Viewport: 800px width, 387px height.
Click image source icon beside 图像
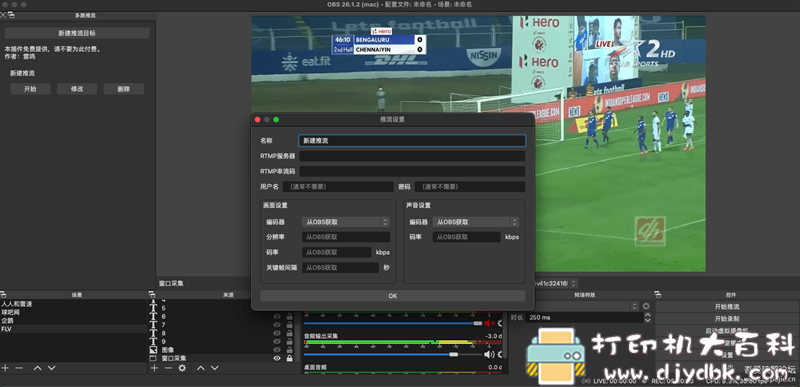(153, 350)
